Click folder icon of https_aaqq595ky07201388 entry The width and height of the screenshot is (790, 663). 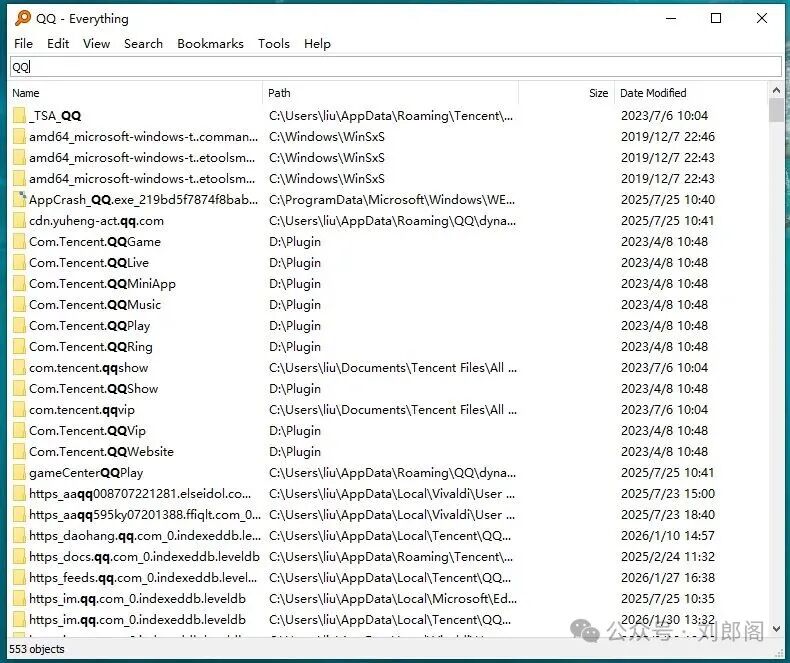click(19, 515)
